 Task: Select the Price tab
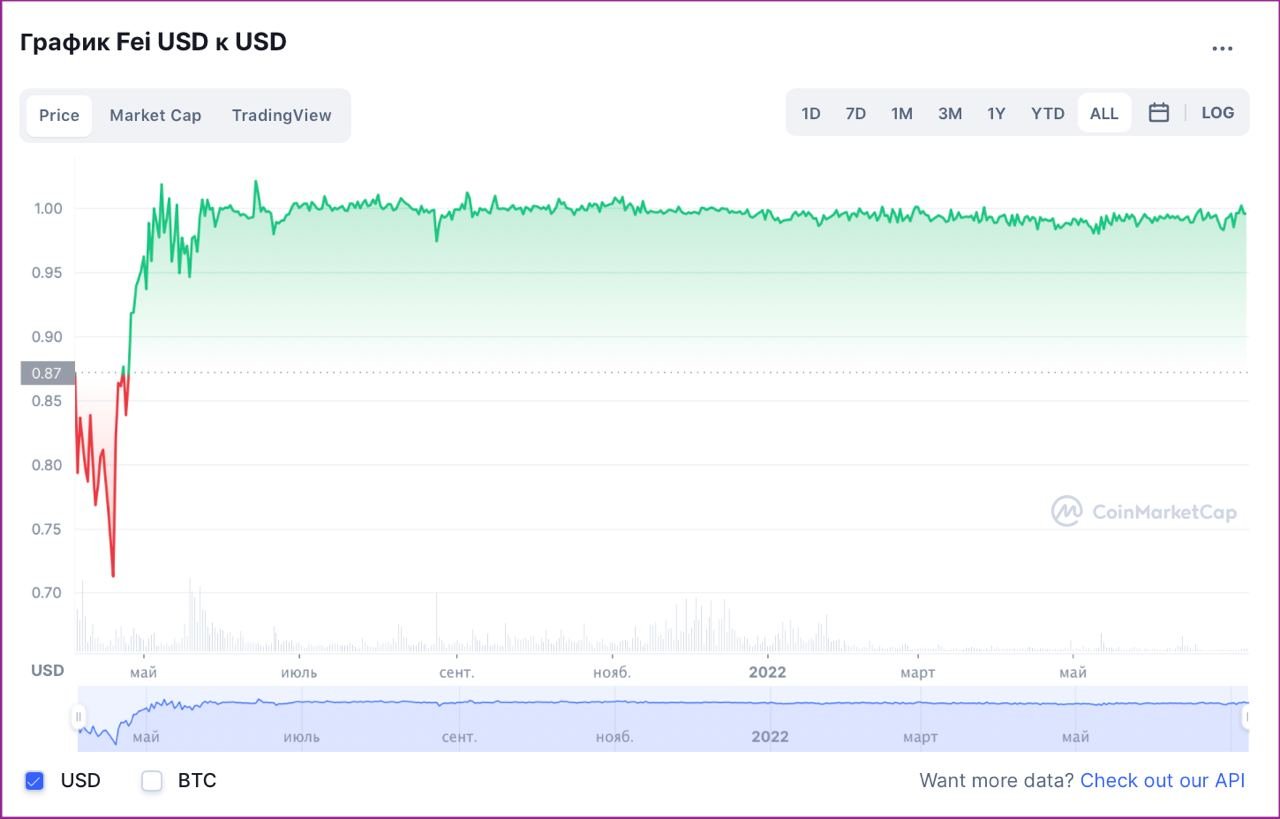coord(59,116)
